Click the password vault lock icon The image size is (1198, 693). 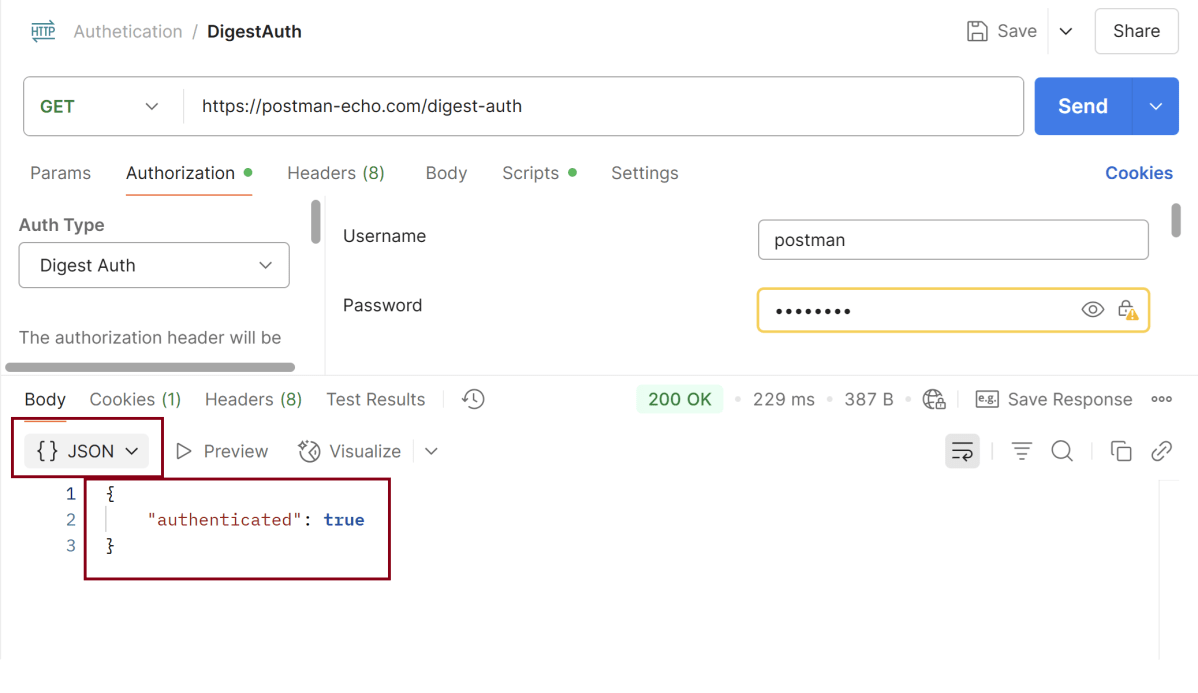coord(1127,310)
